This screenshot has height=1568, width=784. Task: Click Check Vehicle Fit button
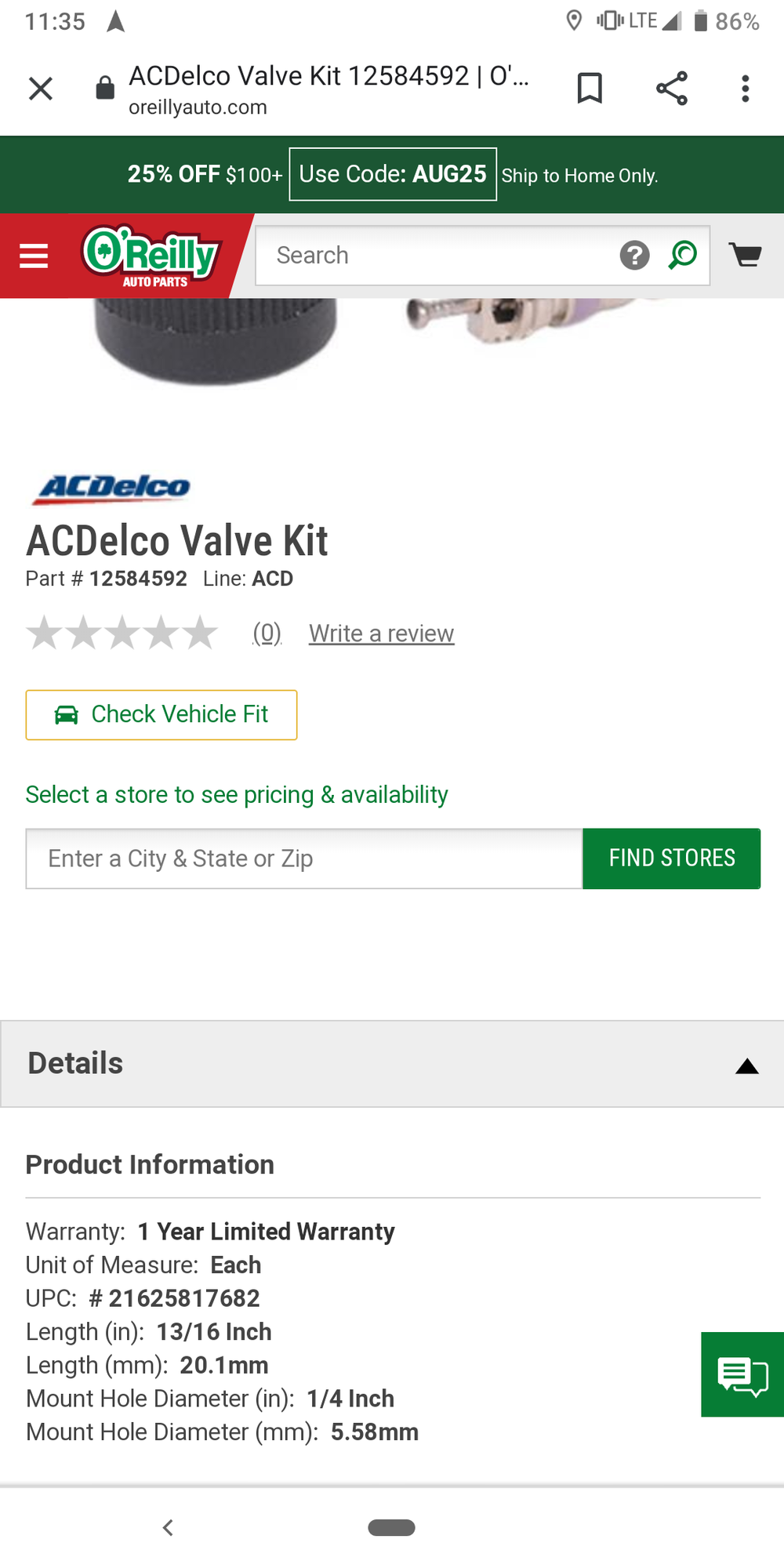[162, 714]
